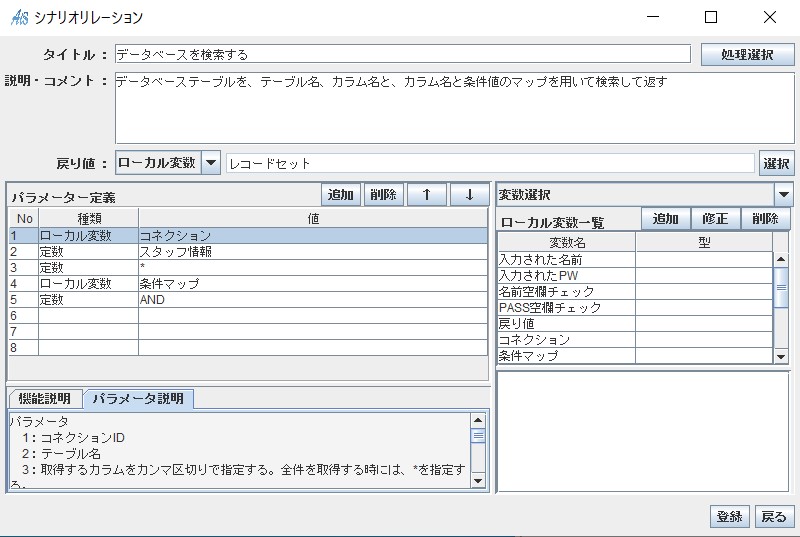
Task: Select 入力された名前 in variable list
Action: [567, 260]
